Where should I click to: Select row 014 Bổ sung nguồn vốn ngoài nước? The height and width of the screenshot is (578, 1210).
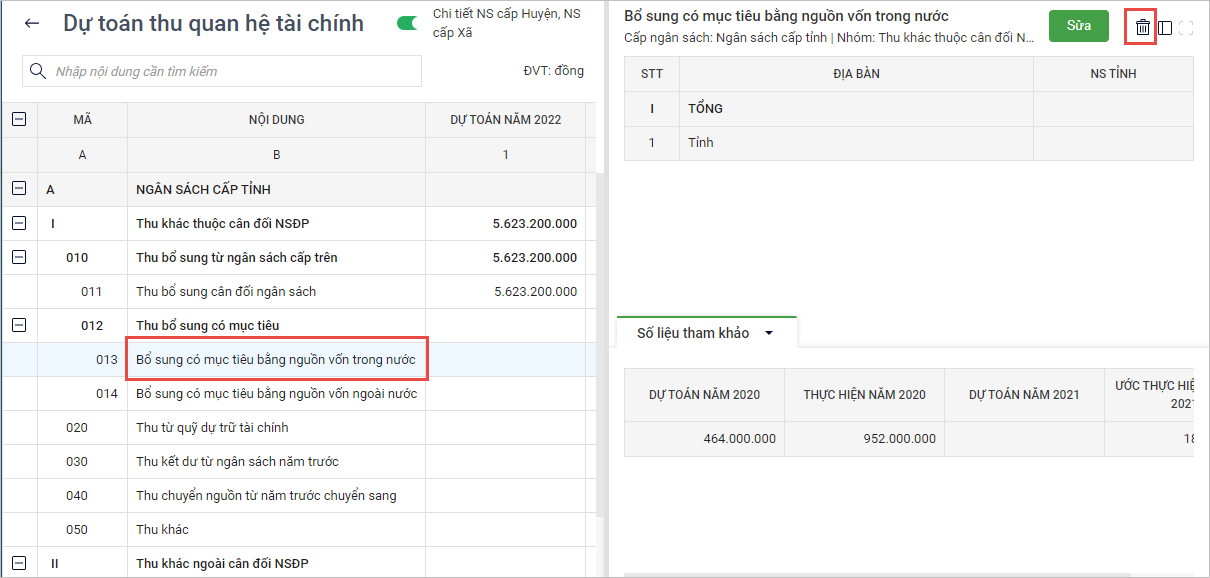tap(276, 394)
